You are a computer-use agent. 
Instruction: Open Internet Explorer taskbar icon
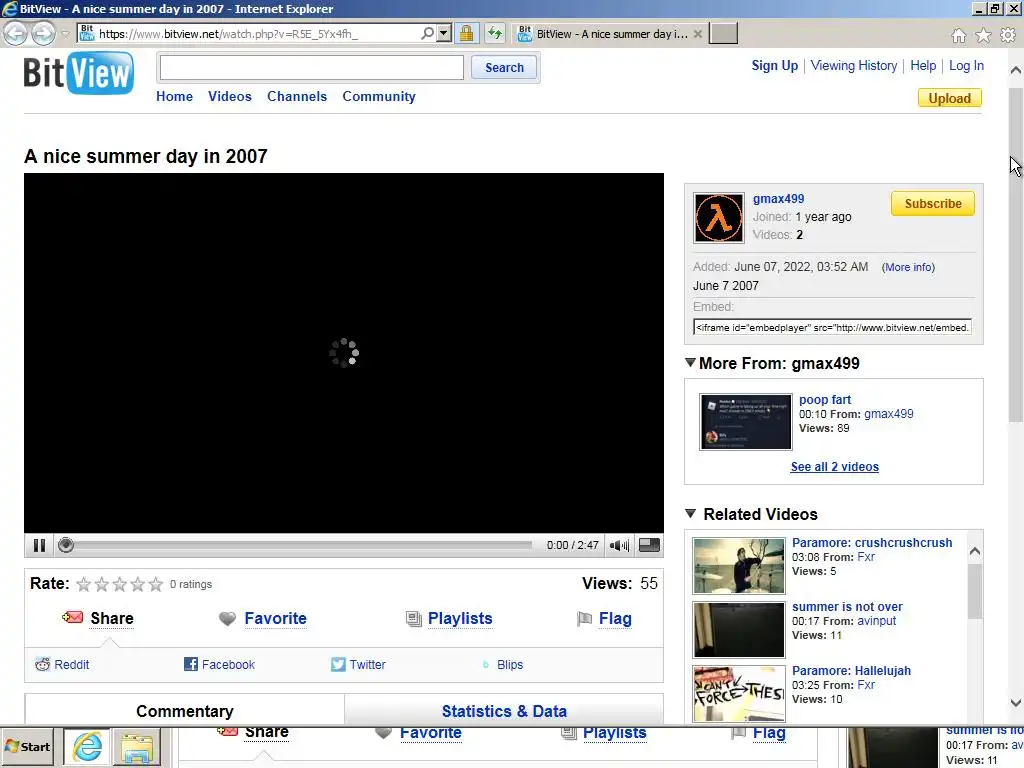click(x=87, y=747)
